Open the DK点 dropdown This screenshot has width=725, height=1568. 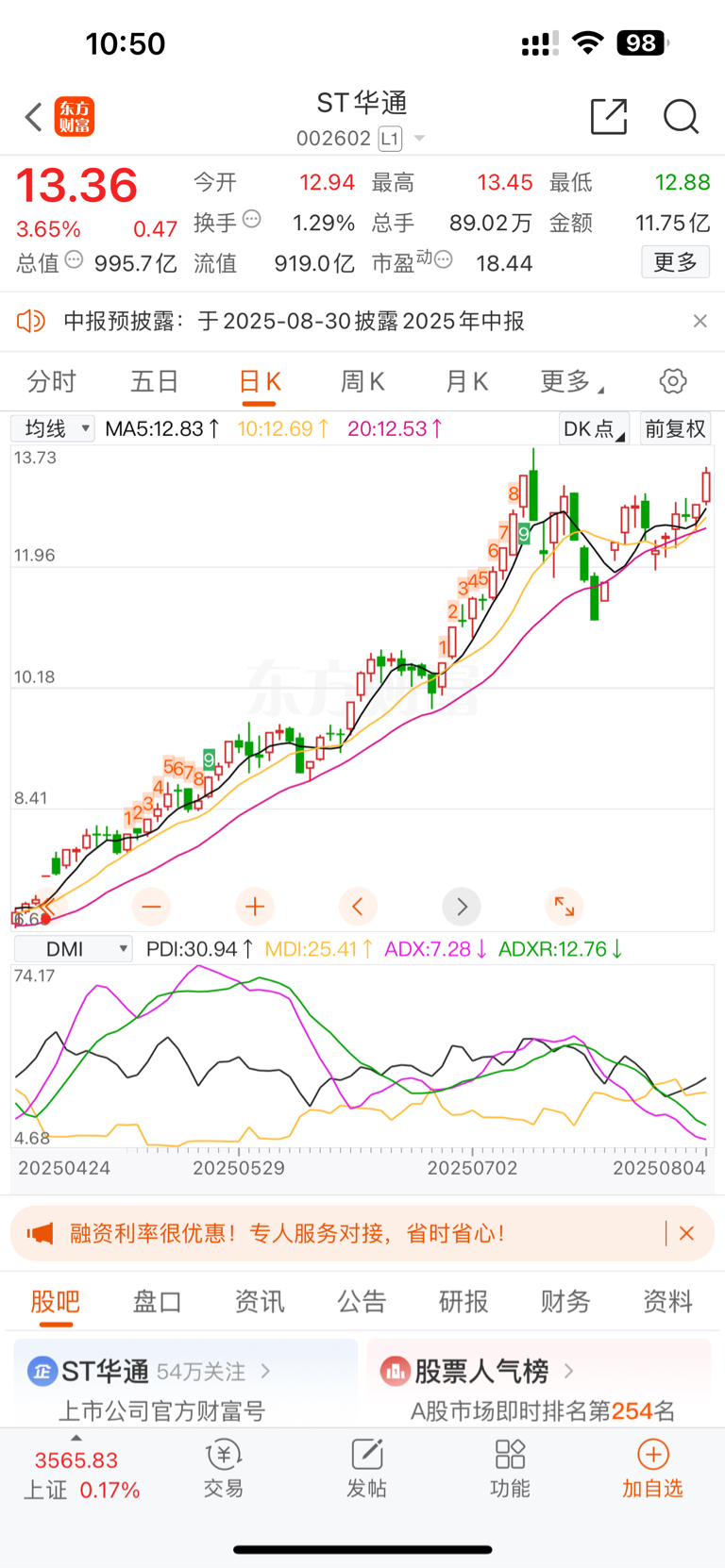tap(594, 429)
